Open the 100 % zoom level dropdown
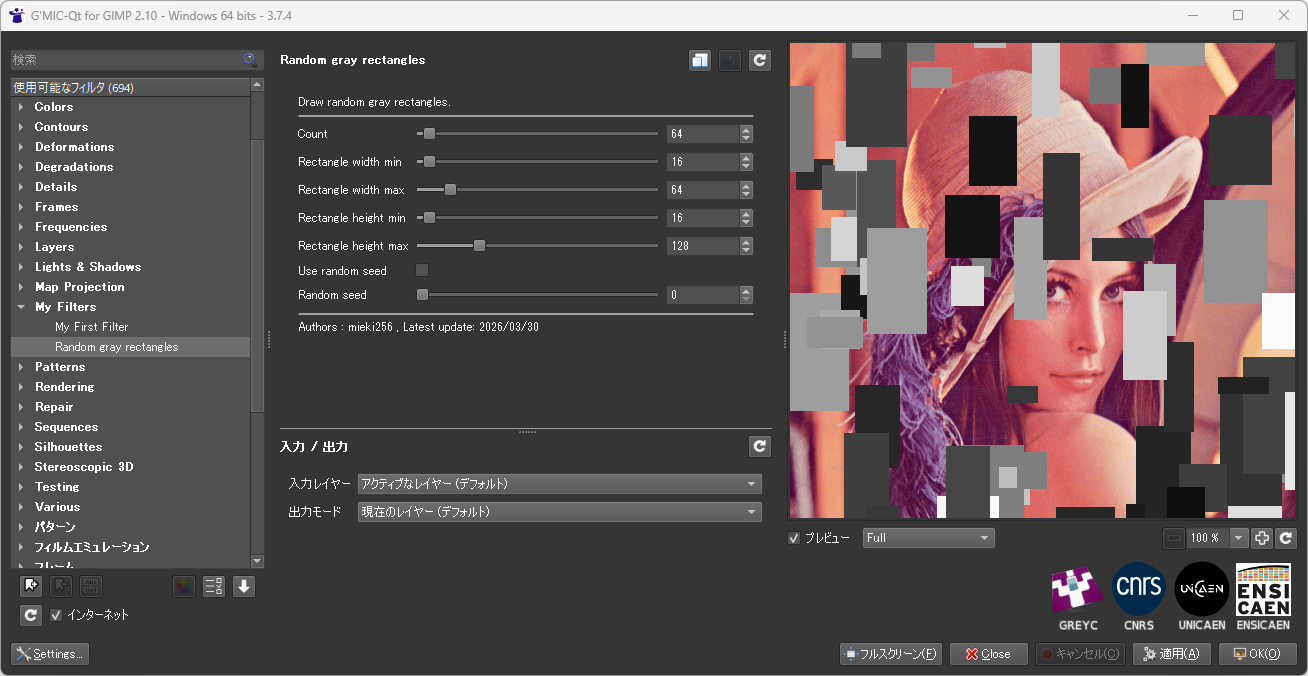Image resolution: width=1308 pixels, height=676 pixels. click(1239, 538)
